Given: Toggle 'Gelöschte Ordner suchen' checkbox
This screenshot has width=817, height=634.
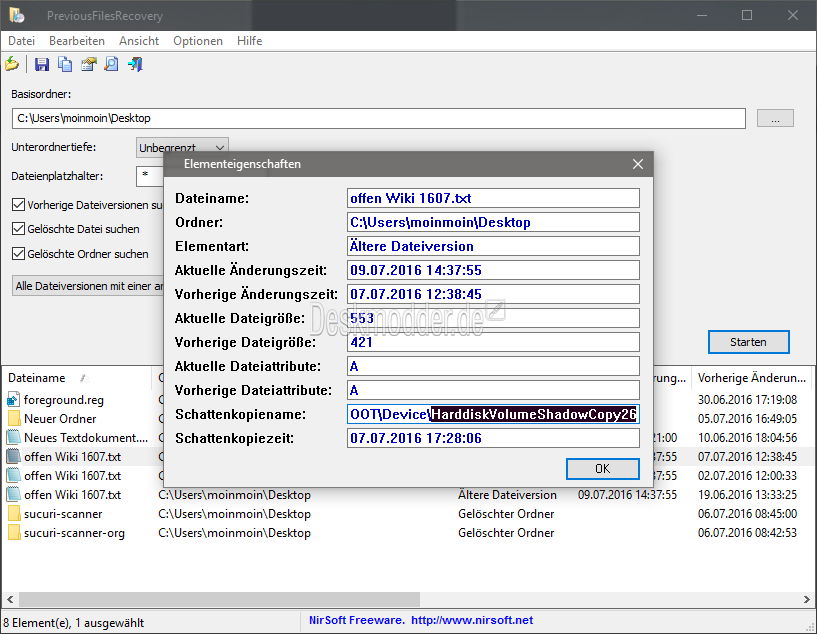Looking at the screenshot, I should pos(18,254).
